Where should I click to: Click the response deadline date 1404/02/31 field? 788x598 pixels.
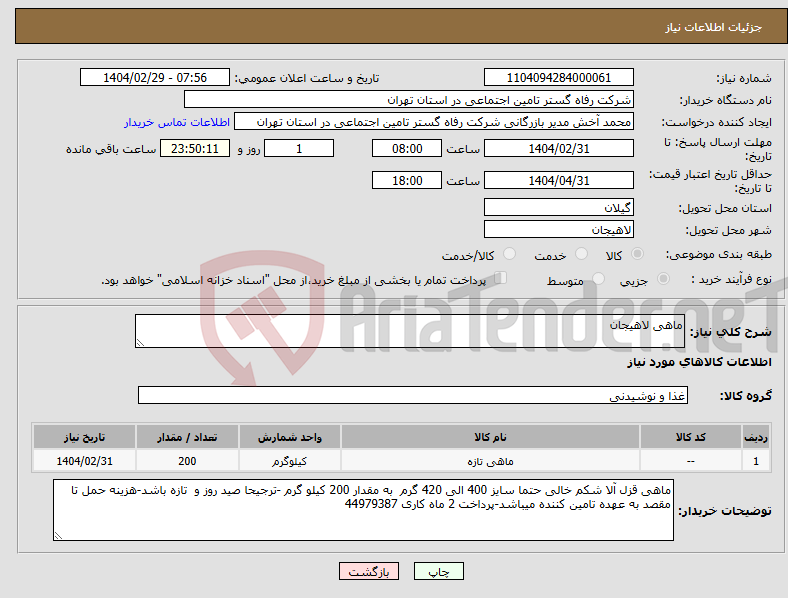coord(559,149)
